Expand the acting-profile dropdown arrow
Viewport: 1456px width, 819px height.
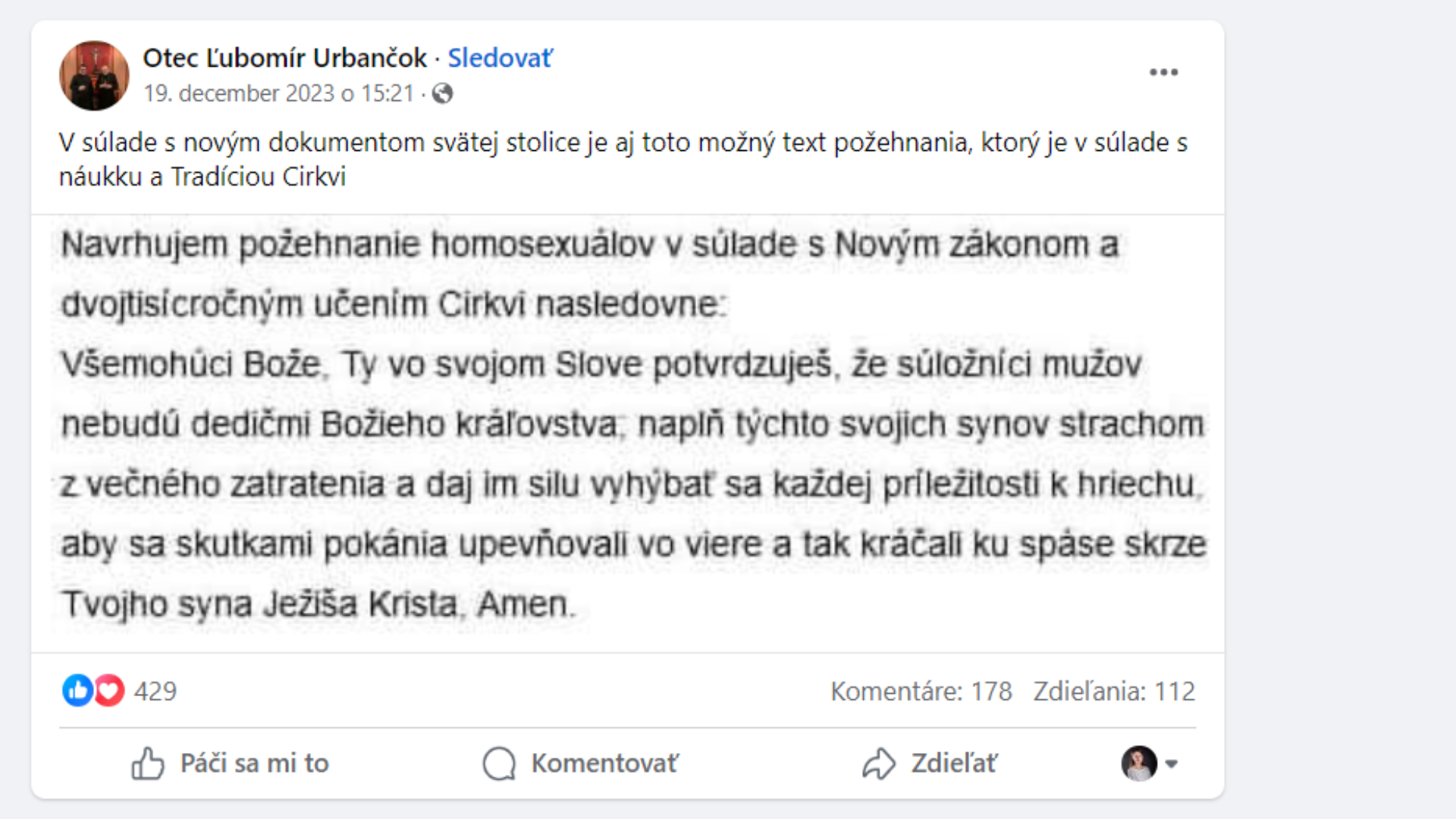pyautogui.click(x=1172, y=764)
